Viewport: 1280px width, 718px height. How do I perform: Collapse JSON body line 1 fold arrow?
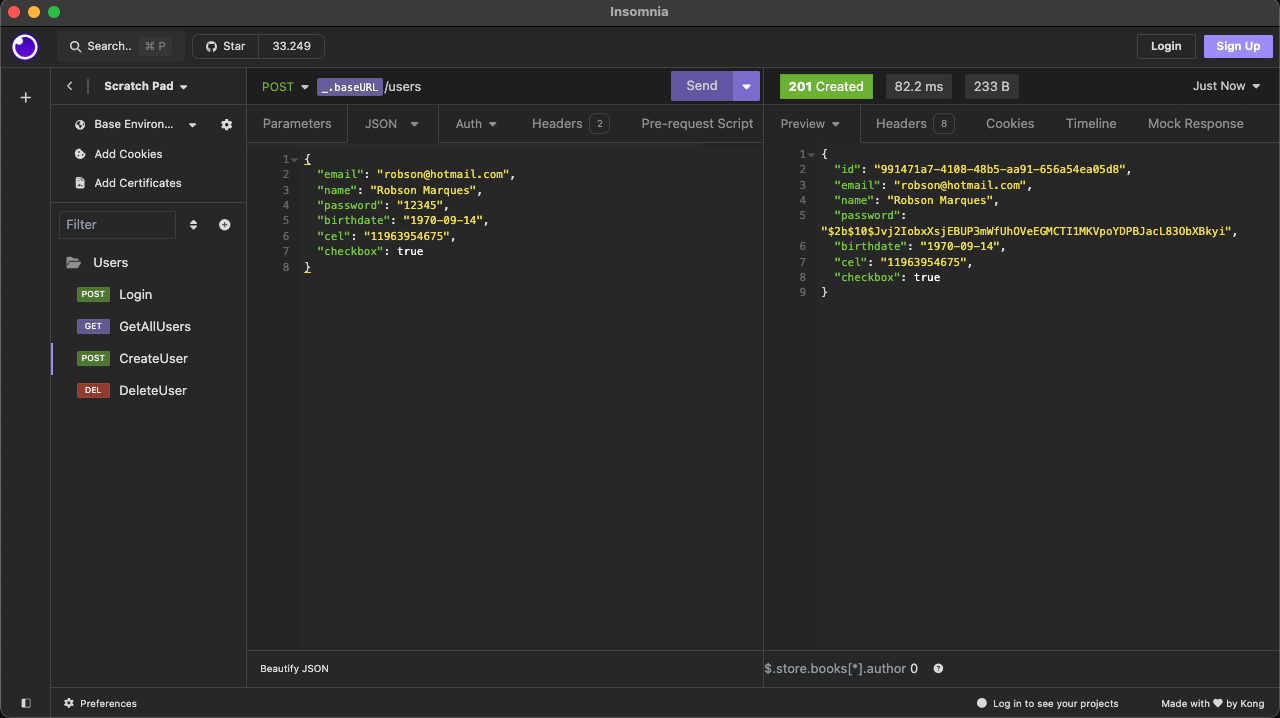pyautogui.click(x=294, y=159)
